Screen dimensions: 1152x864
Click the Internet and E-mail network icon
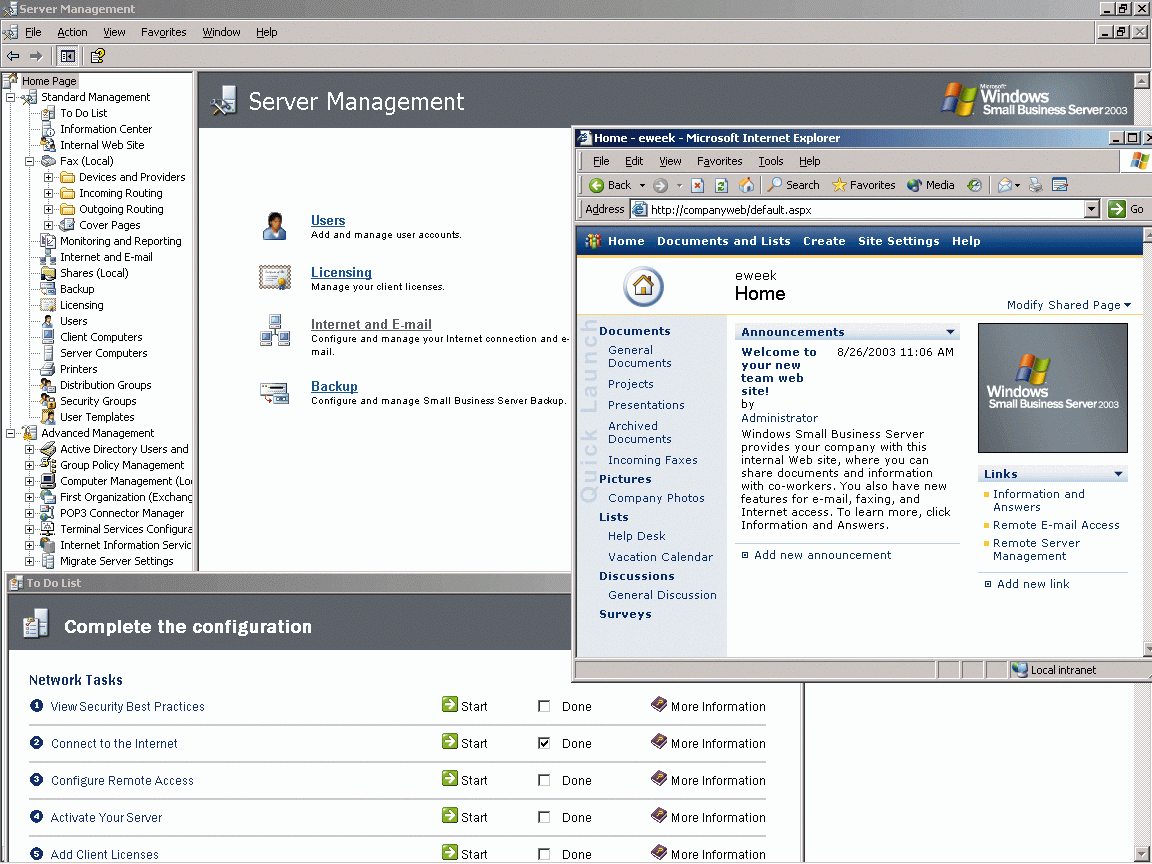[275, 331]
